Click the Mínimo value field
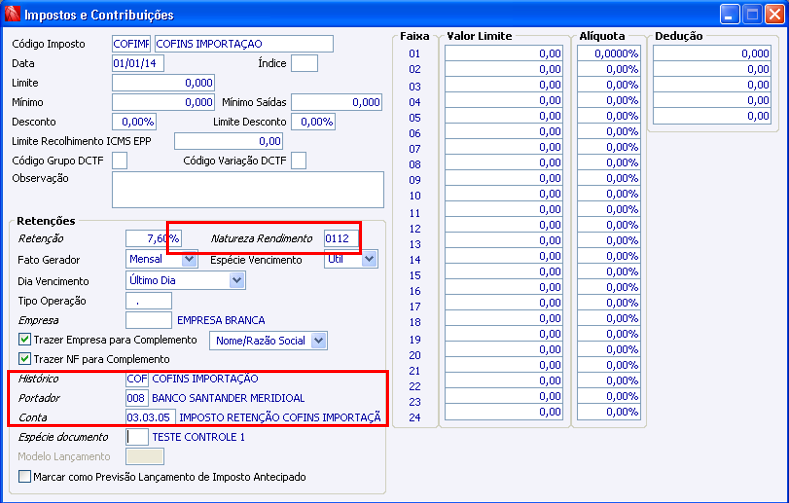 click(x=164, y=103)
